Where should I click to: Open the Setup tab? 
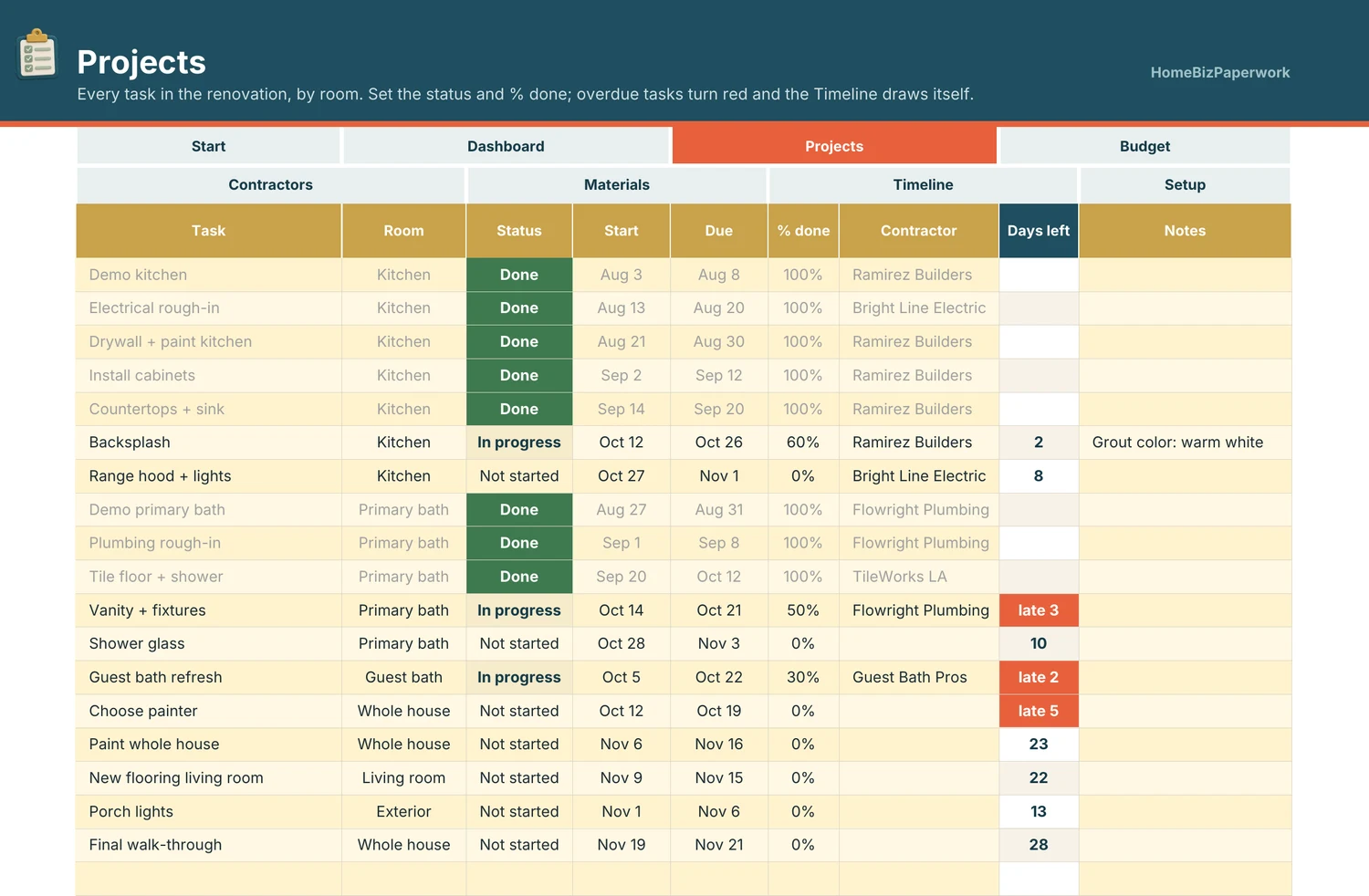point(1185,184)
